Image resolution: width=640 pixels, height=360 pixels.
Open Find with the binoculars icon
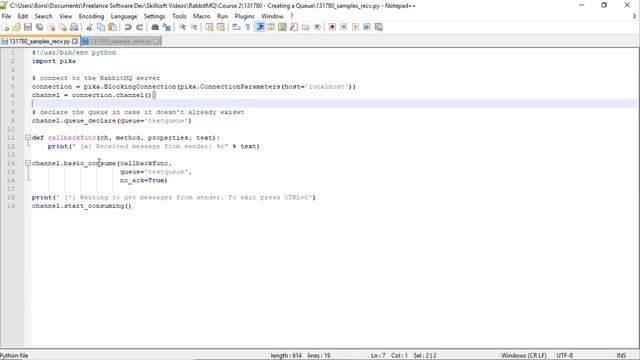[155, 27]
